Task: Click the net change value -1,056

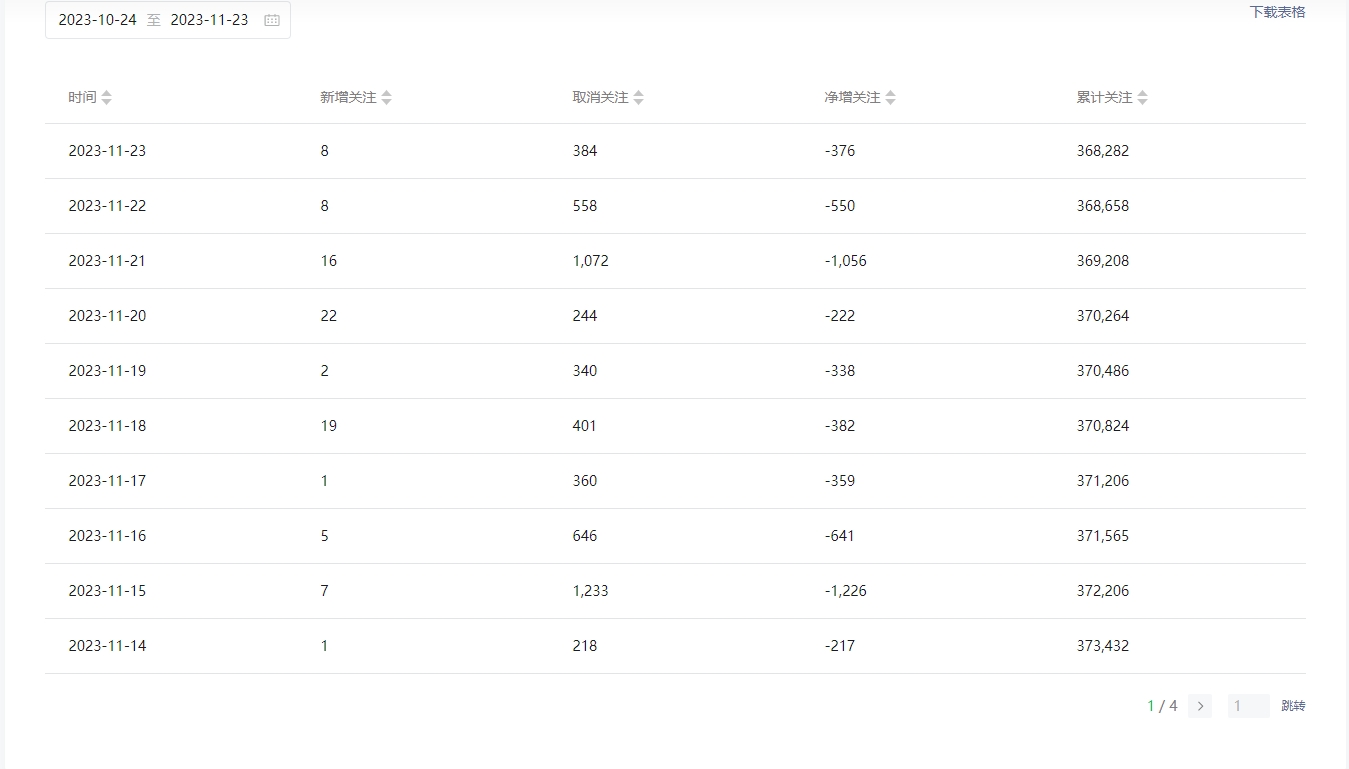Action: (846, 261)
